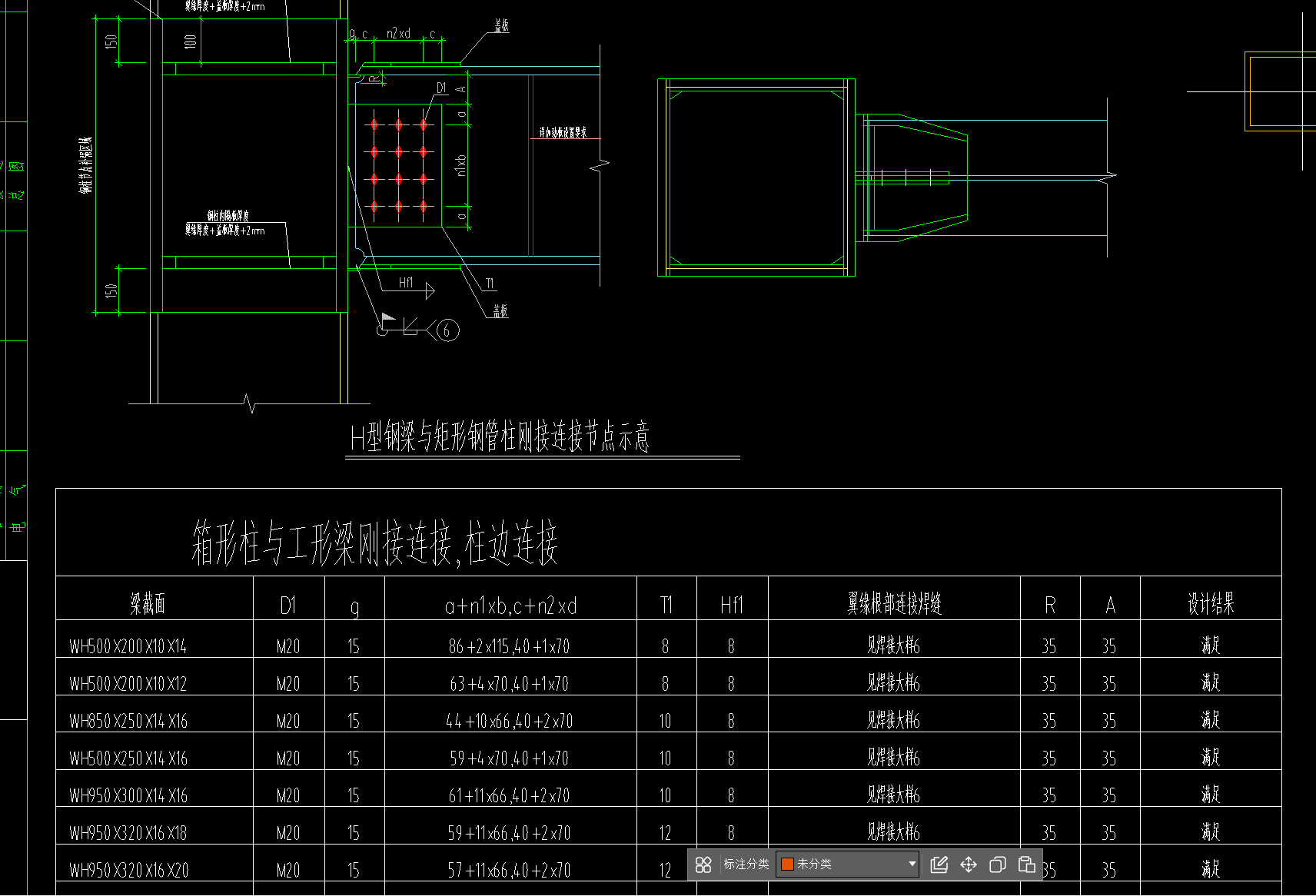The height and width of the screenshot is (896, 1316).
Task: Open the 未分类 annotation category dropdown
Action: point(848,864)
